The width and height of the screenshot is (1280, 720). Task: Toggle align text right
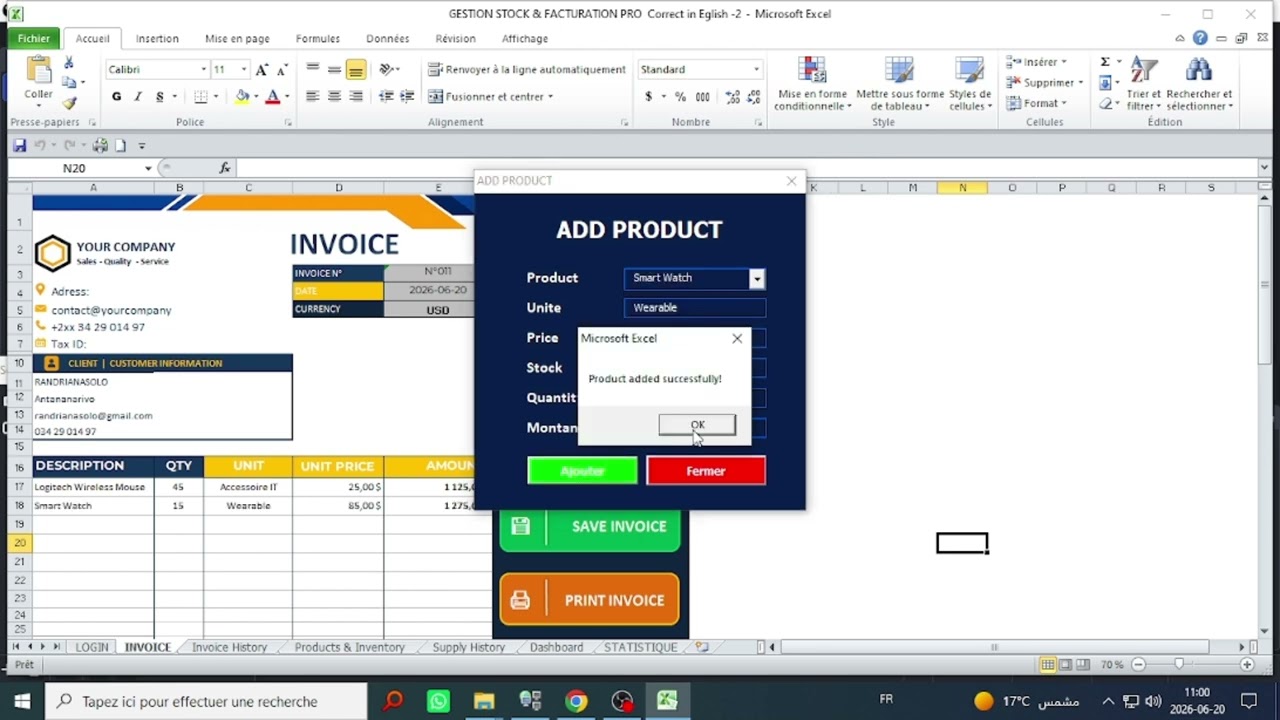(x=355, y=97)
